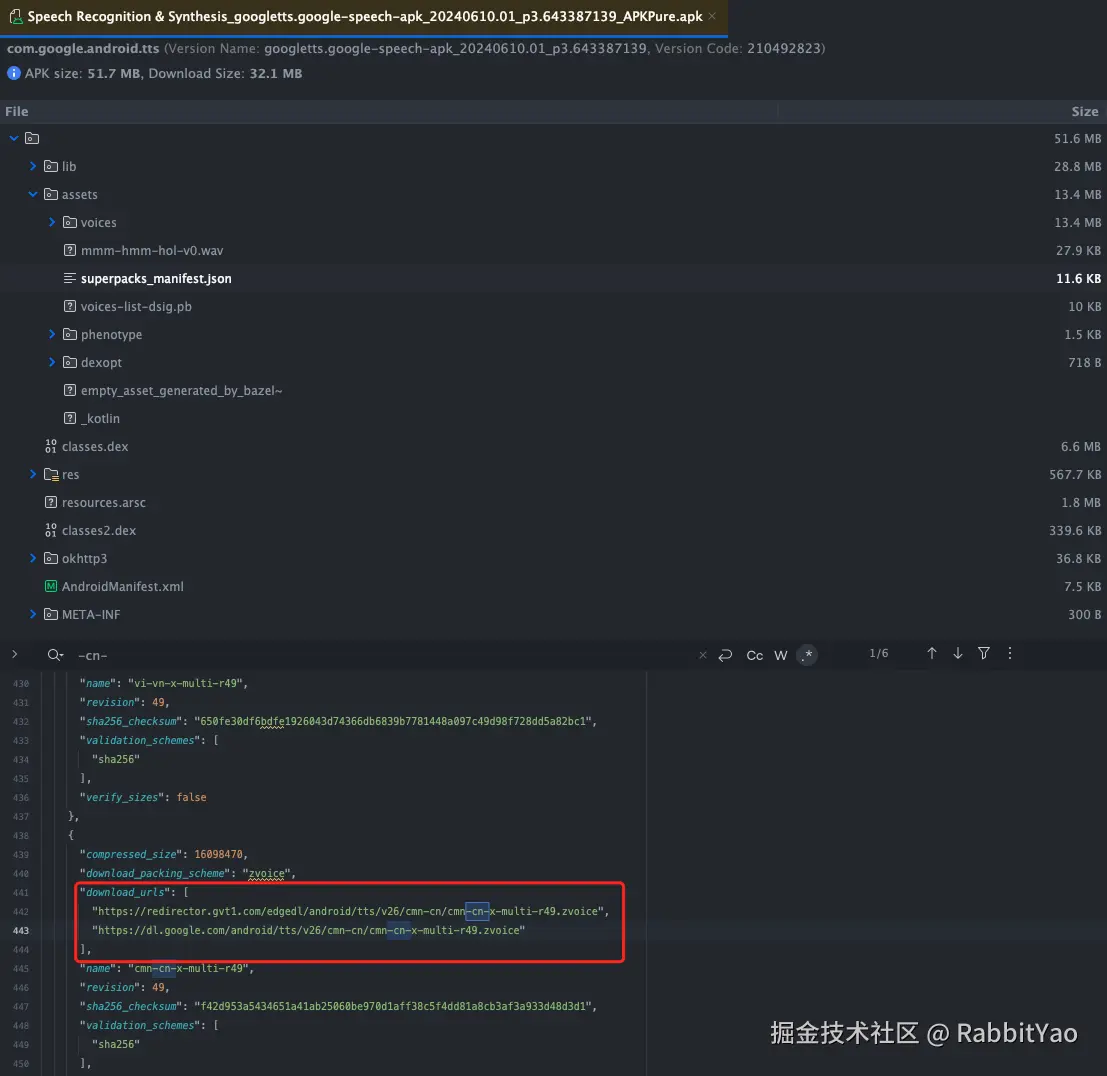Select the Speech Recognition APK tab

(350, 16)
